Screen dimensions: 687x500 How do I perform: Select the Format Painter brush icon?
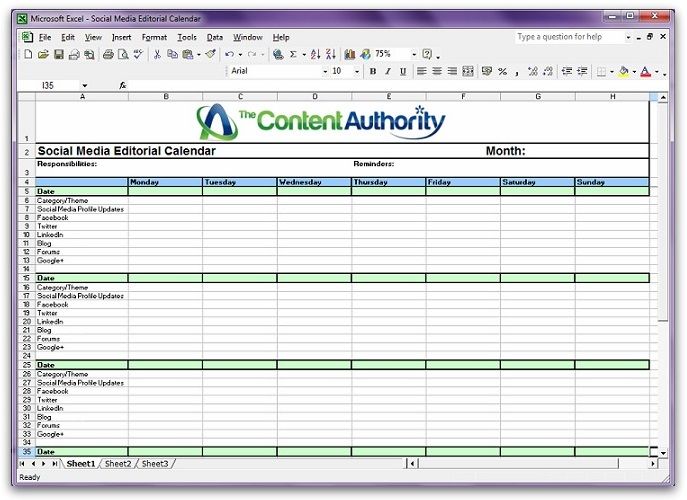point(211,54)
